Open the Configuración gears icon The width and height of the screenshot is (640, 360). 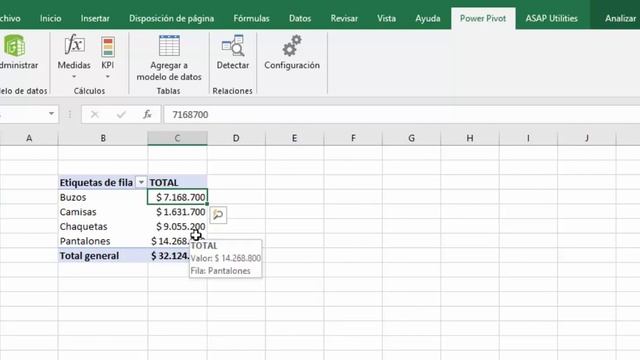pos(292,45)
